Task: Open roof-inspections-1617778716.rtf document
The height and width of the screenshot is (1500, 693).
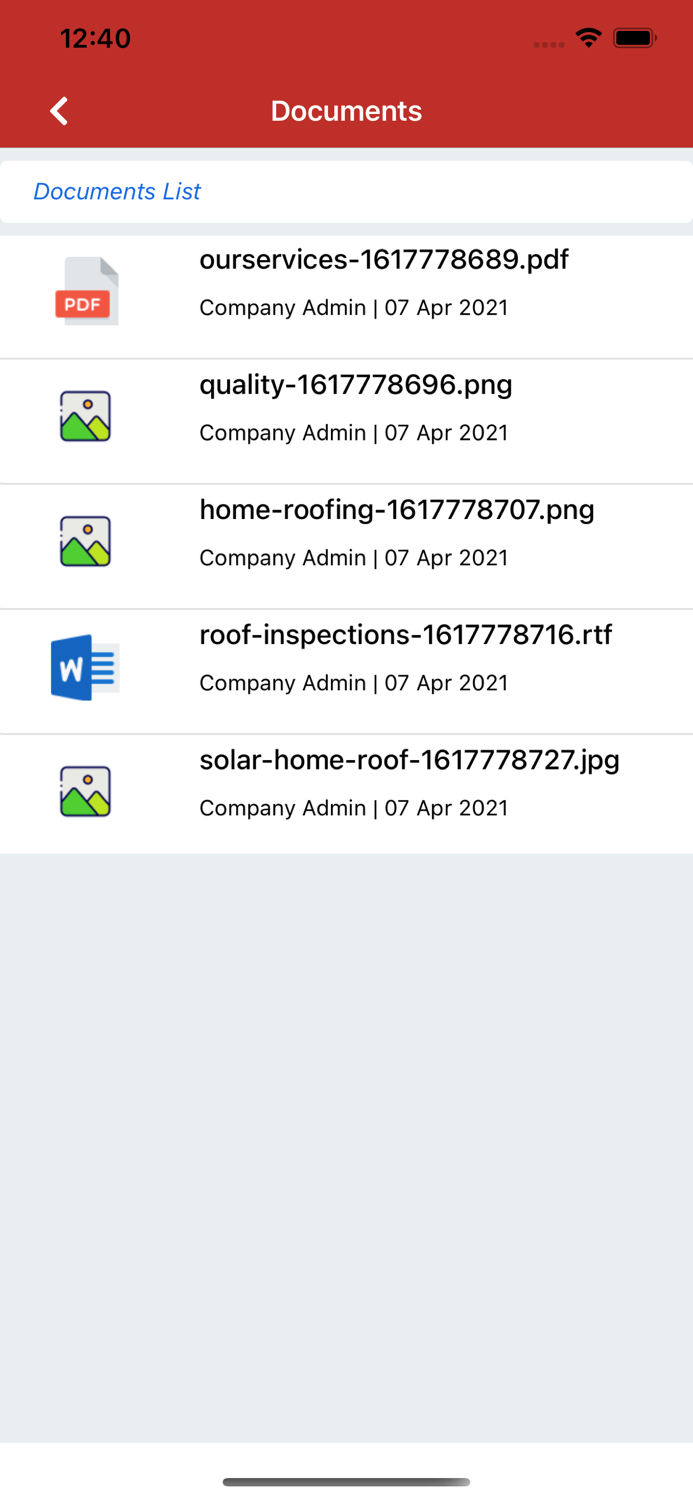Action: 407,634
